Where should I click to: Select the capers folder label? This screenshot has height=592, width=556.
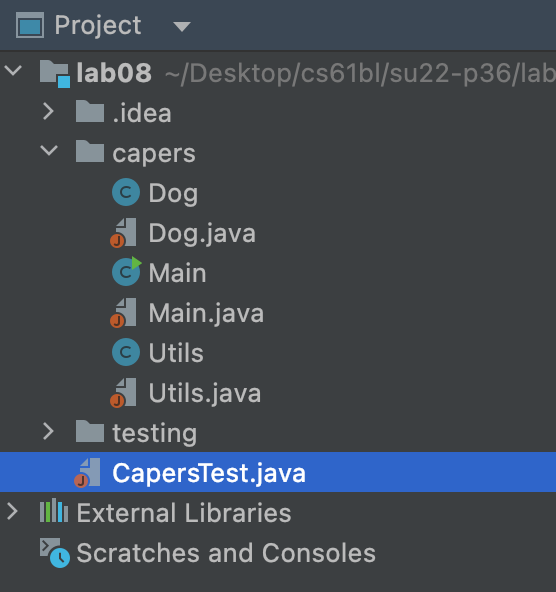(x=154, y=153)
